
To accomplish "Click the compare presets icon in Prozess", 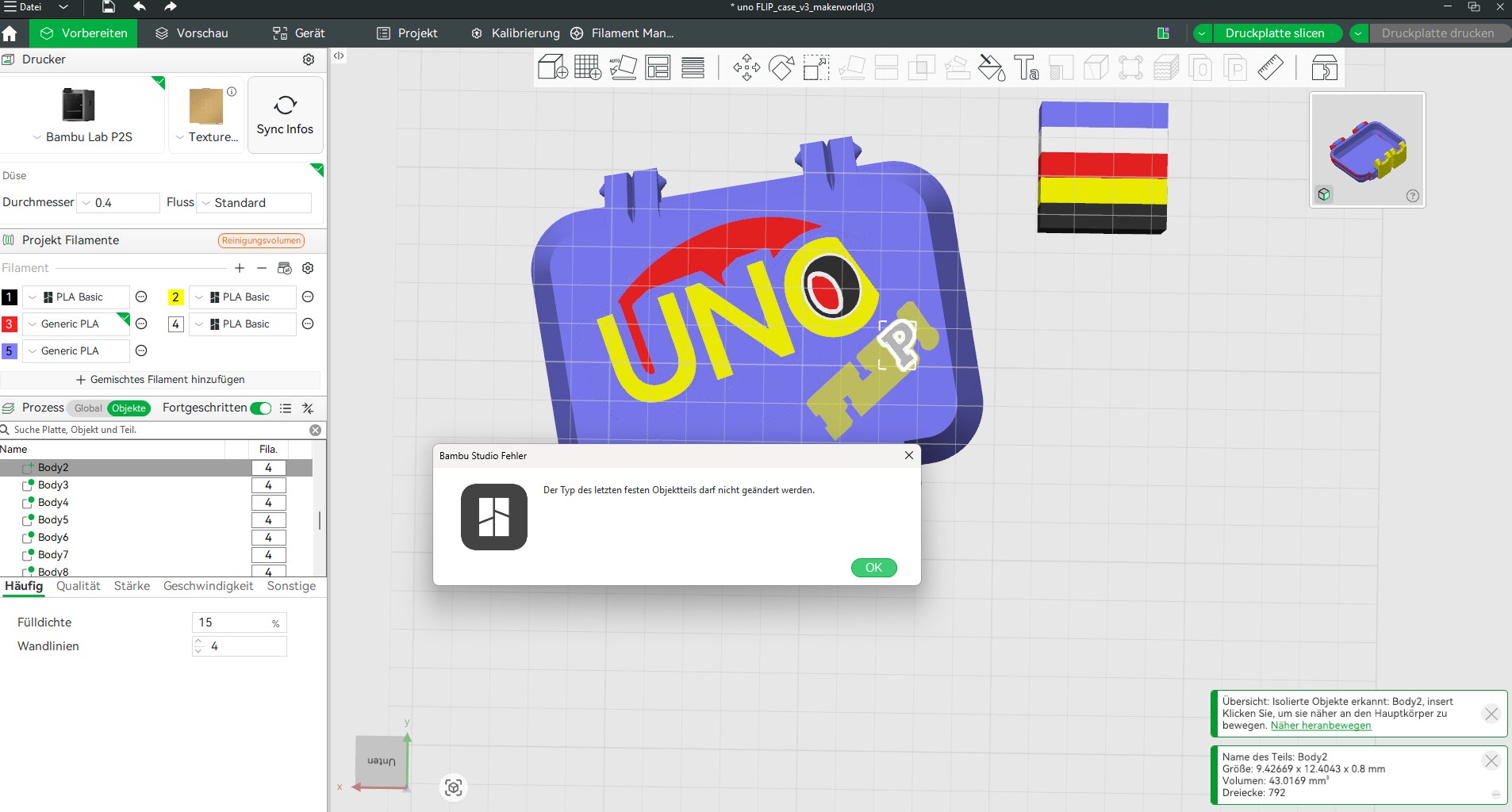I will coord(309,408).
